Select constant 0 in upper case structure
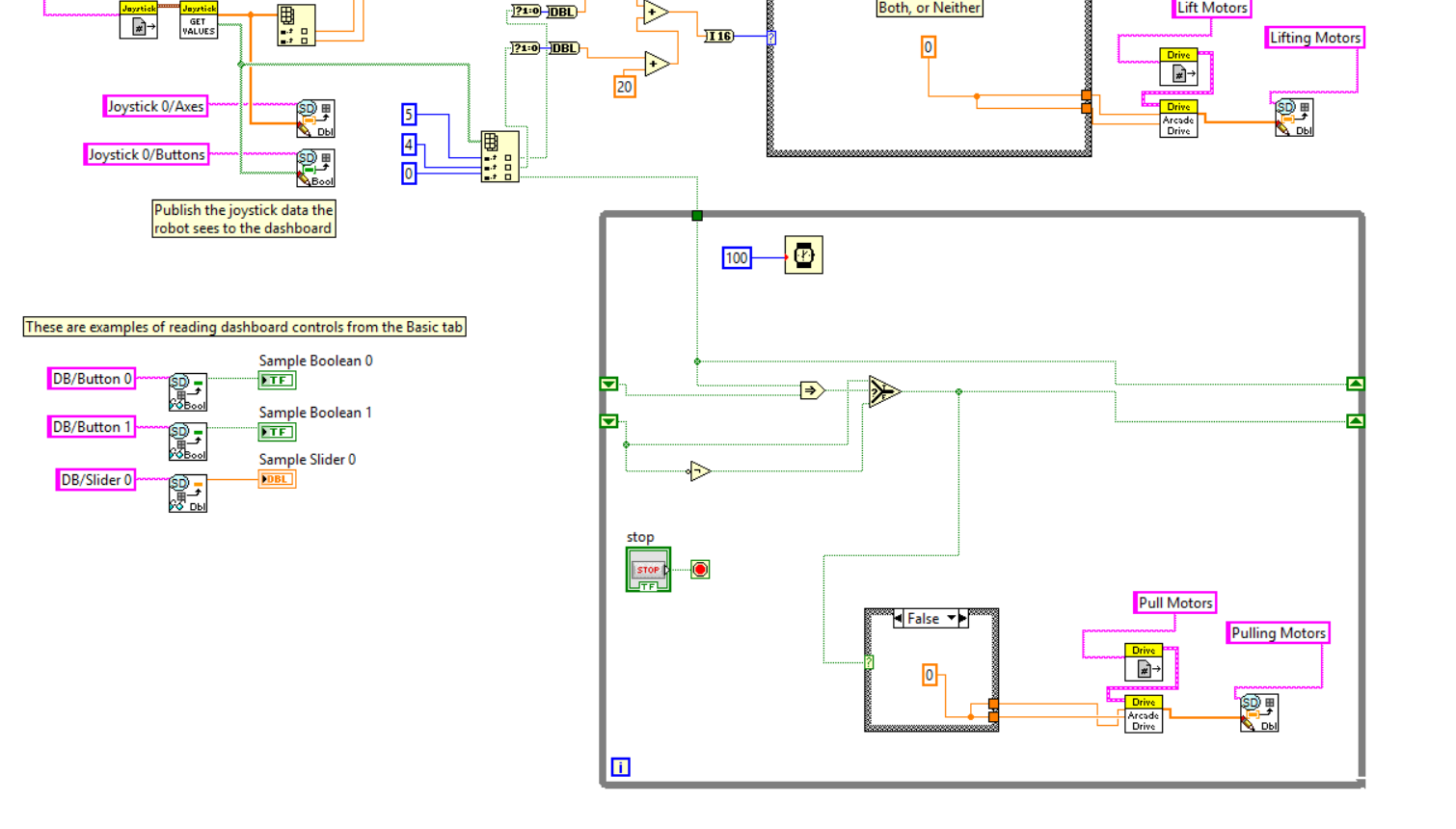The height and width of the screenshot is (829, 1456). [x=929, y=47]
